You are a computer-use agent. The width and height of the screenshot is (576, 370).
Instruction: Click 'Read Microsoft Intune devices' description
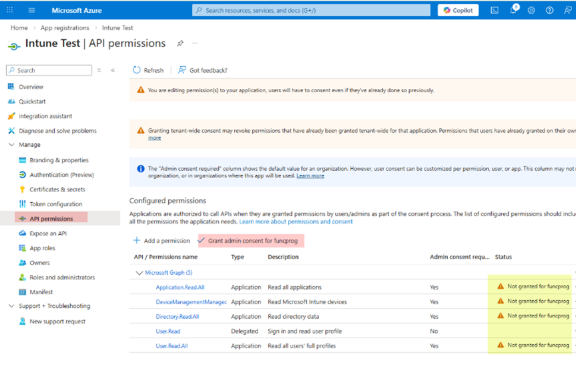(307, 302)
